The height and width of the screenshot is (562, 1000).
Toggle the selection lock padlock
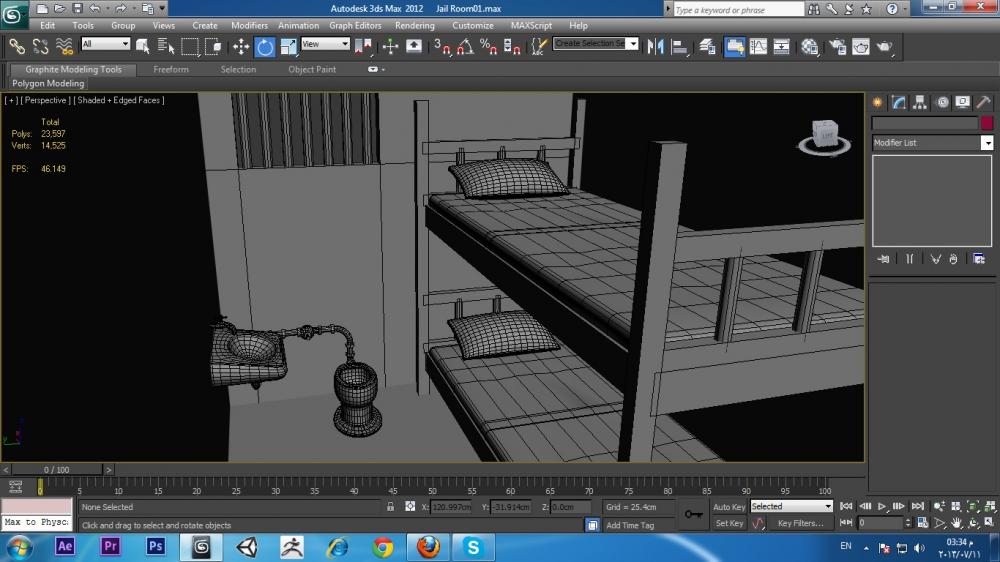pyautogui.click(x=391, y=507)
